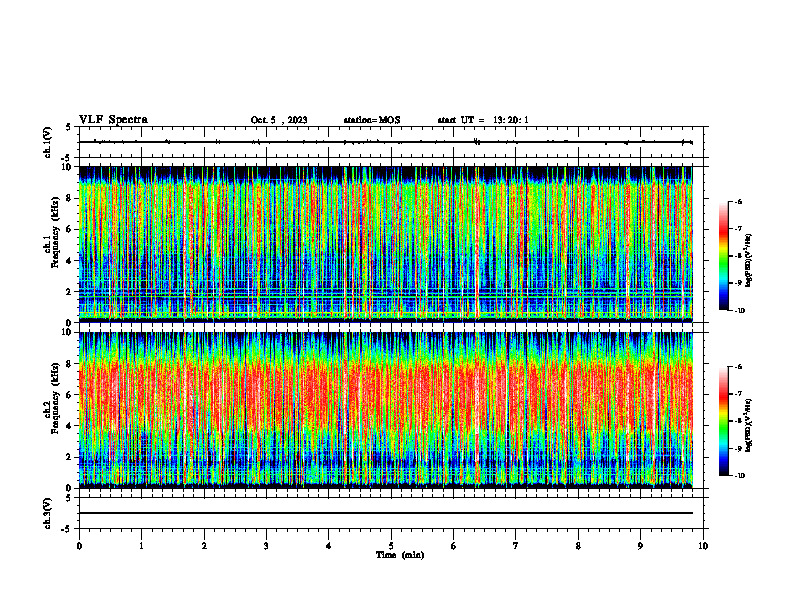Click the "-10" tick on ch.1 colorbar

739,311
